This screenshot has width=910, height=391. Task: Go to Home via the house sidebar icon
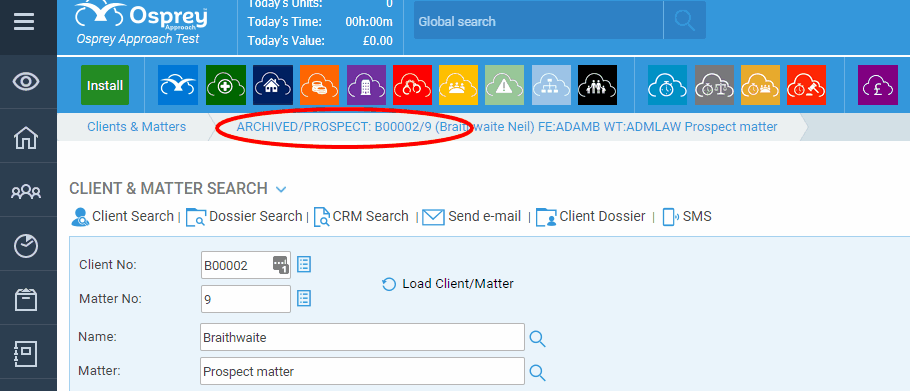click(x=26, y=137)
